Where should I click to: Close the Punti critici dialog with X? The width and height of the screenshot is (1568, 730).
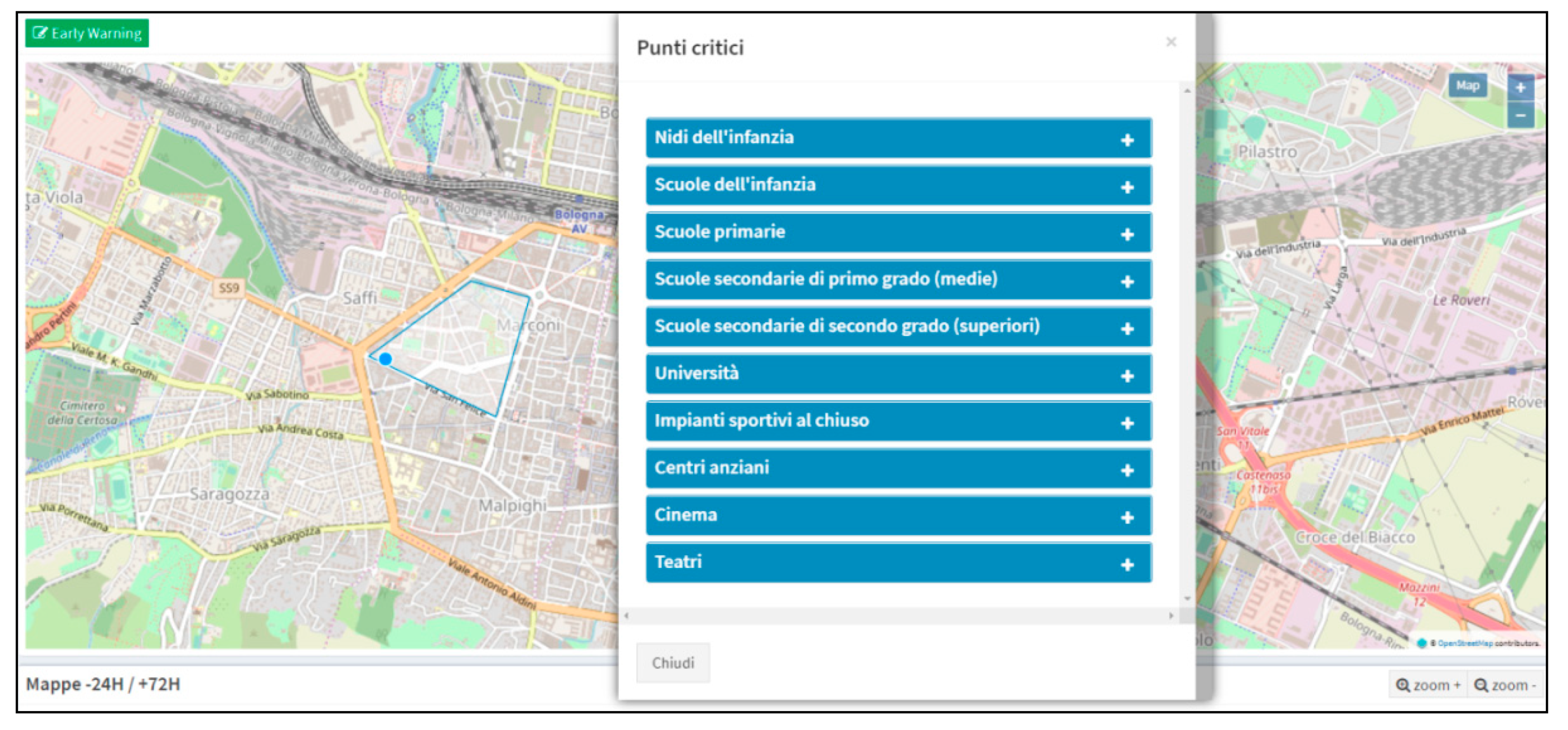pos(1171,42)
